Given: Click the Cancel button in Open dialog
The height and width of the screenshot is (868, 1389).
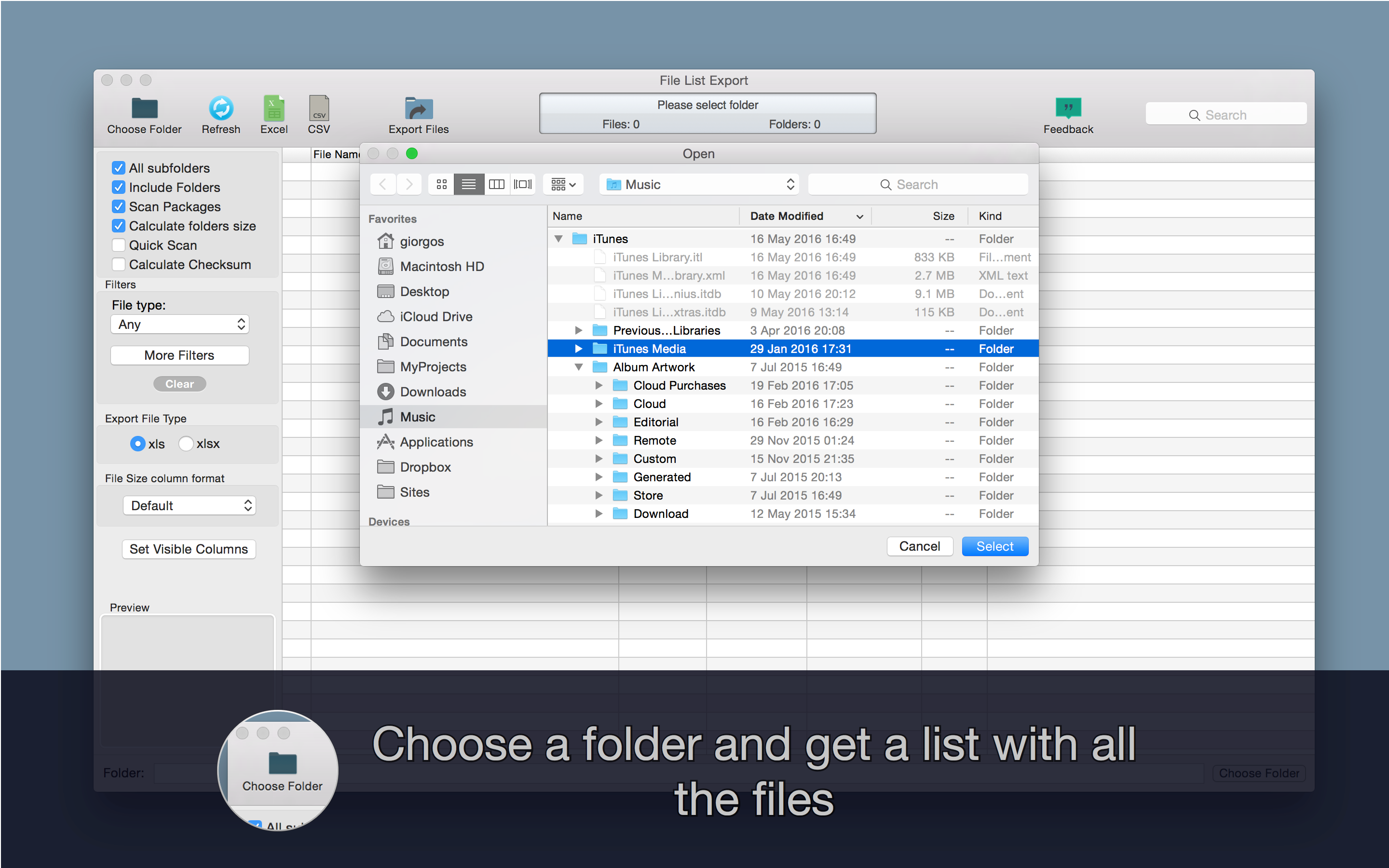Looking at the screenshot, I should click(917, 547).
